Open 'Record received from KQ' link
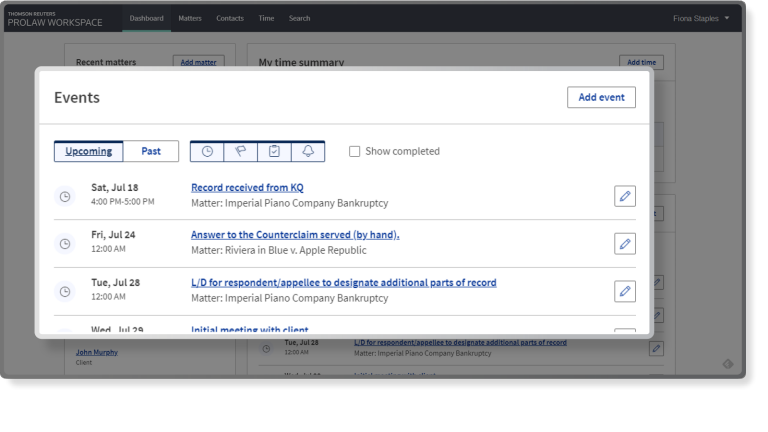 pyautogui.click(x=247, y=187)
